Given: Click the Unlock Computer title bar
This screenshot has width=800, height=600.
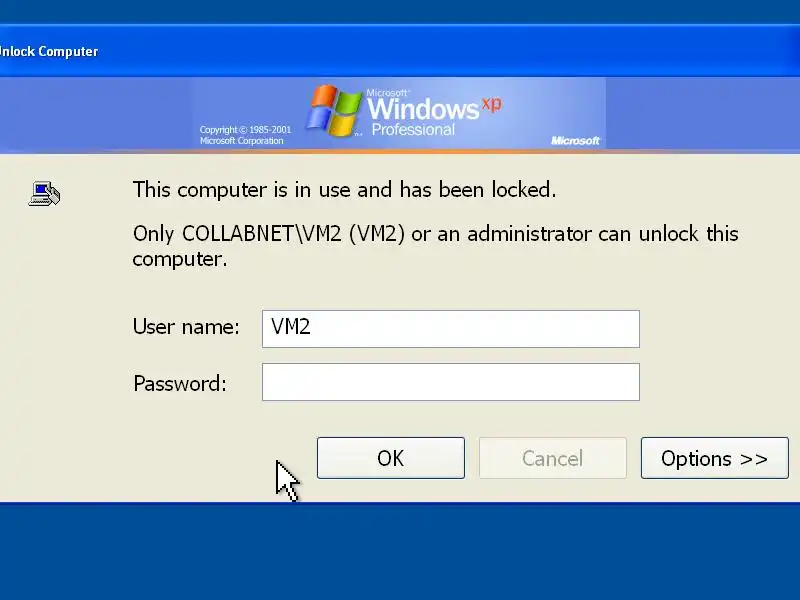Looking at the screenshot, I should pyautogui.click(x=400, y=51).
